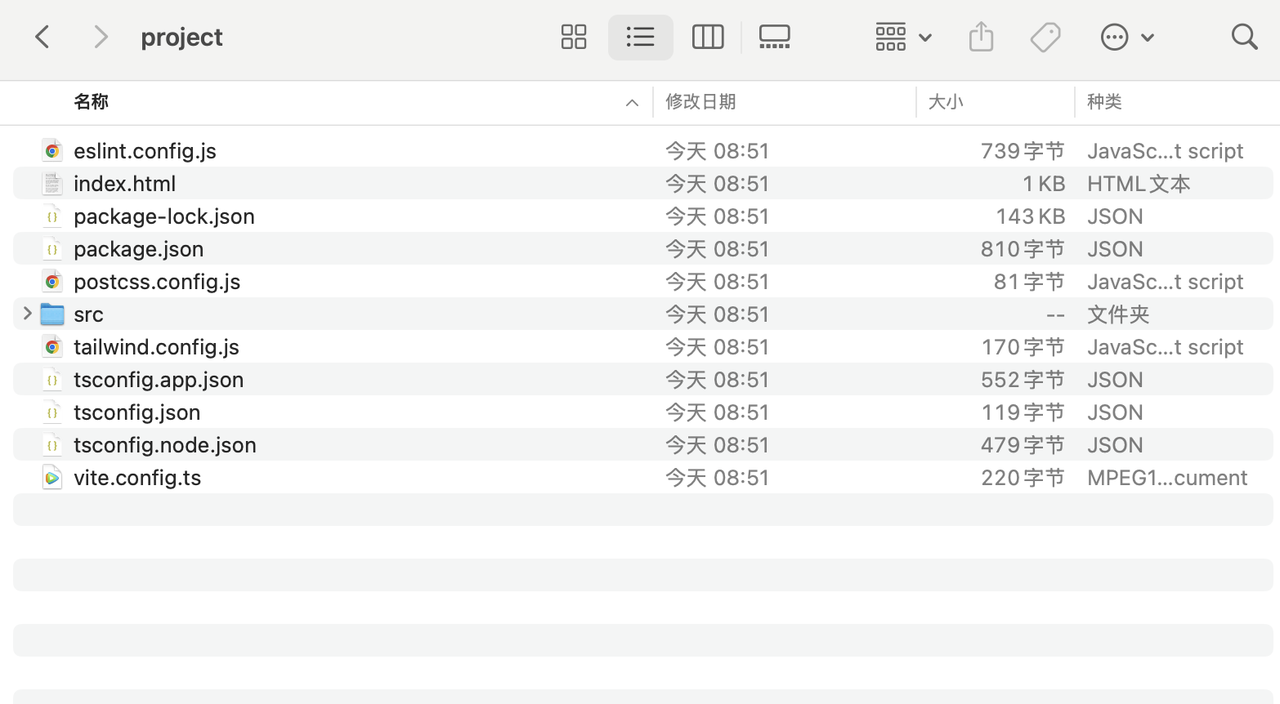Select the package.json file
The height and width of the screenshot is (704, 1280).
click(x=138, y=249)
